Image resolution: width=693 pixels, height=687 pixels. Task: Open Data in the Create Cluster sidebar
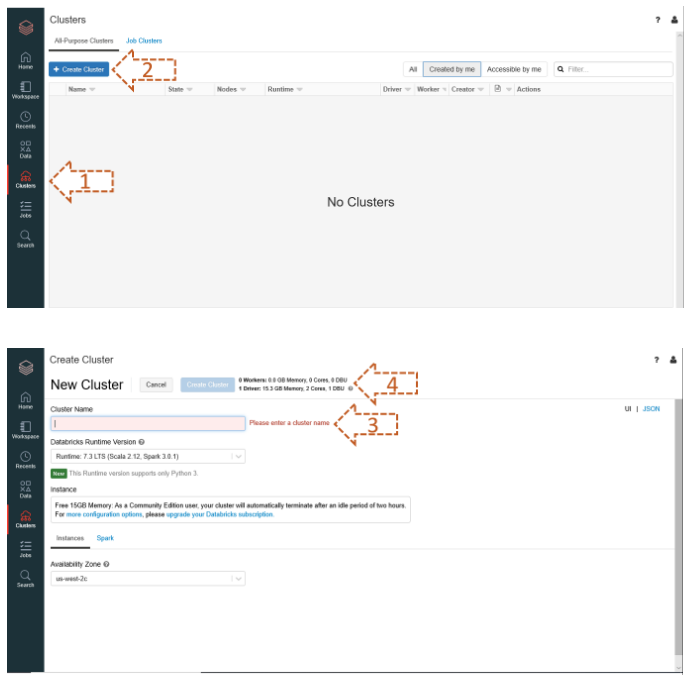[26, 489]
